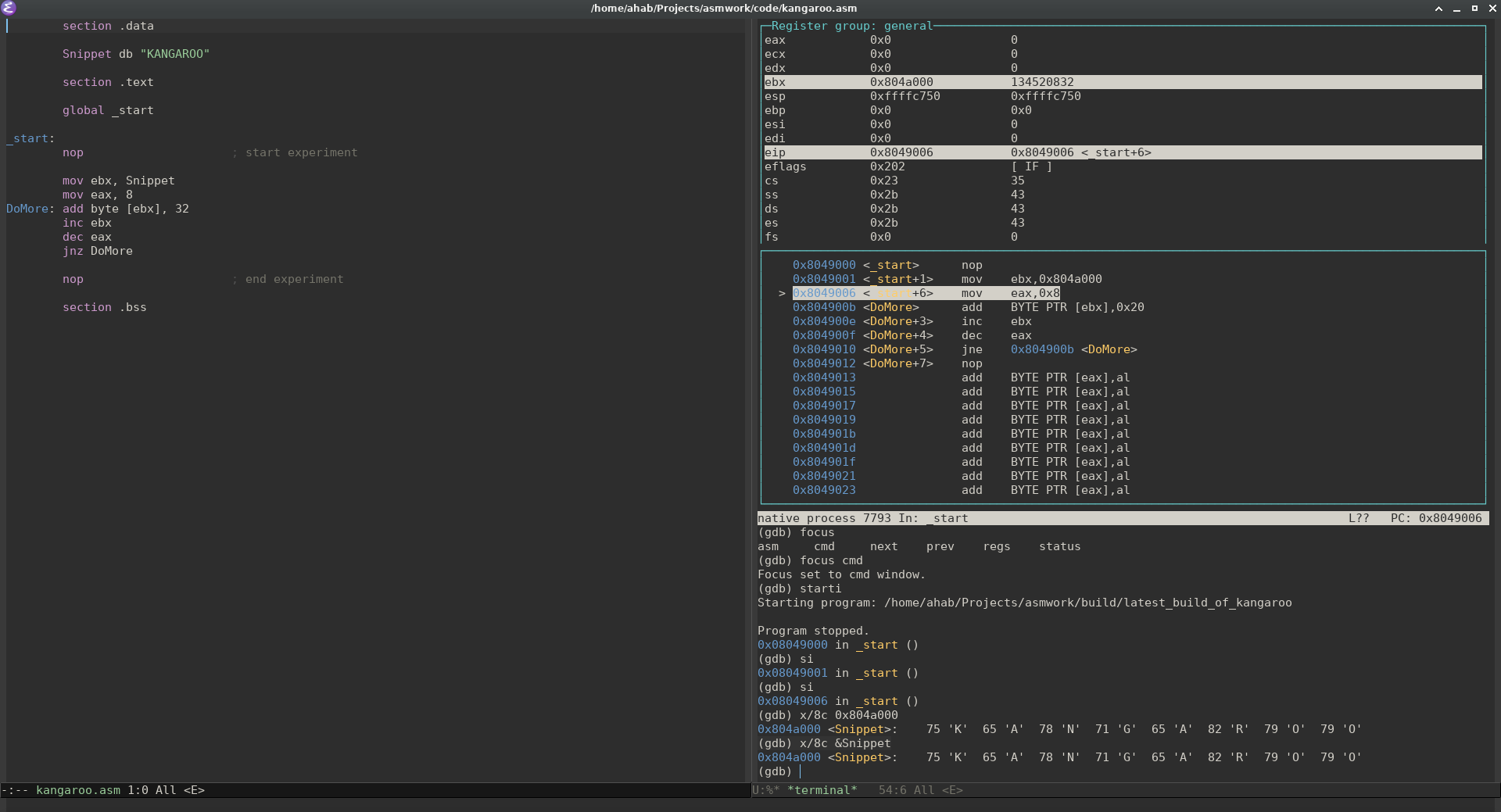Image resolution: width=1501 pixels, height=812 pixels.
Task: Click the 'Program stopped.' message
Action: coord(813,631)
